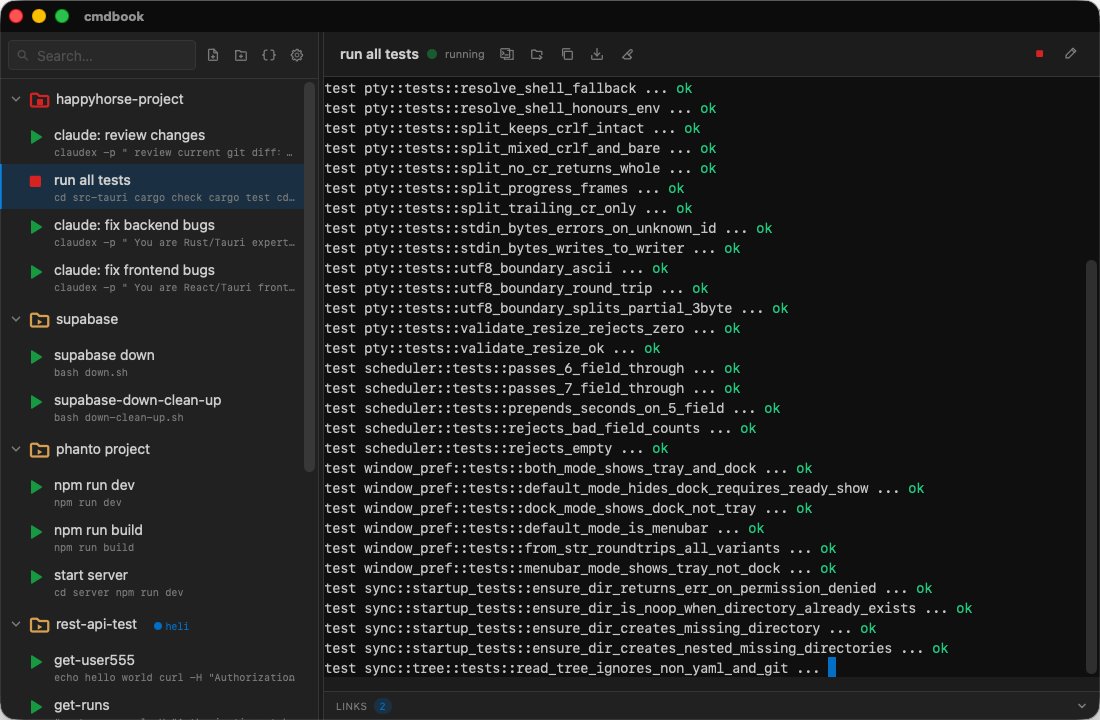Select 'npm run dev' command
This screenshot has width=1100, height=720.
click(153, 492)
